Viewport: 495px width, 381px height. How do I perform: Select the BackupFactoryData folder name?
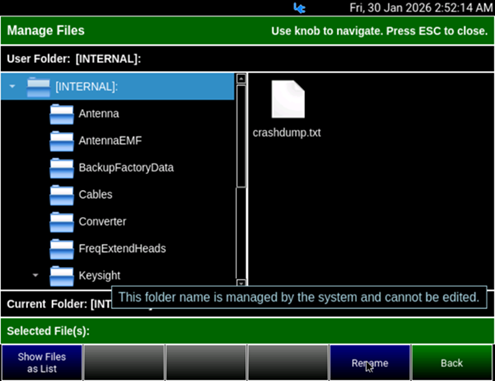[126, 168]
